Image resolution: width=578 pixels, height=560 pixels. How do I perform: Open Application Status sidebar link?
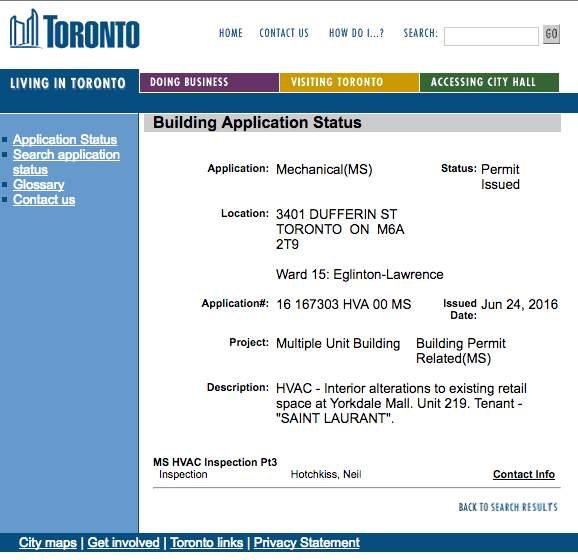click(x=65, y=139)
